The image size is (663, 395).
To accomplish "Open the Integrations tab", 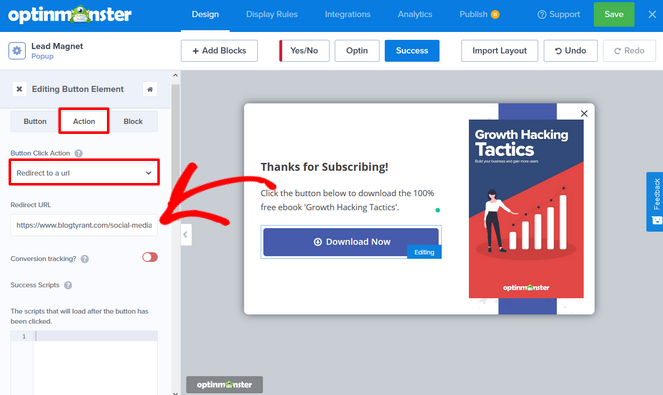I will pos(348,14).
